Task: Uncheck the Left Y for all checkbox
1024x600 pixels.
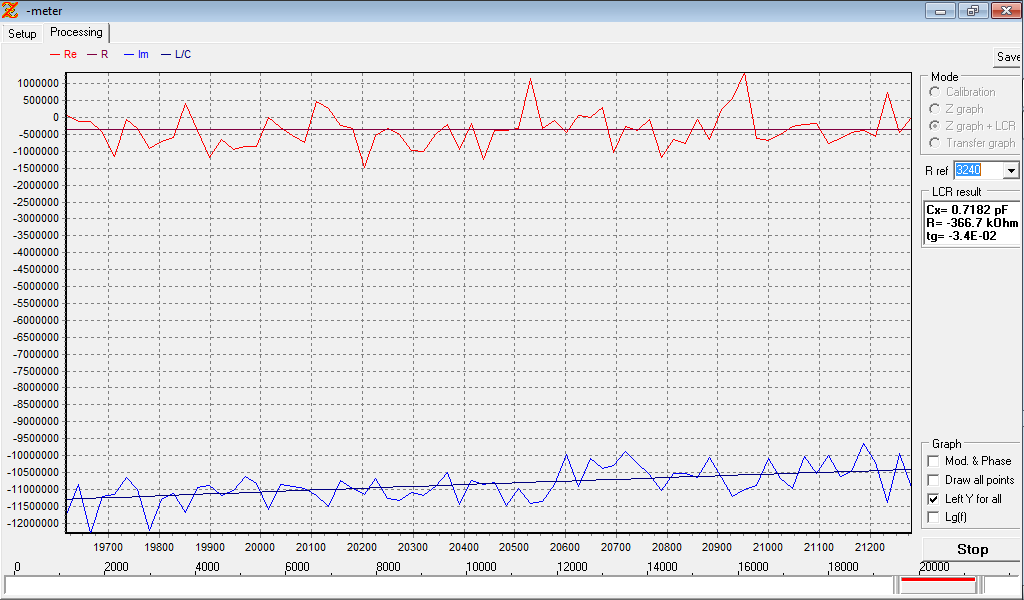Action: point(933,499)
